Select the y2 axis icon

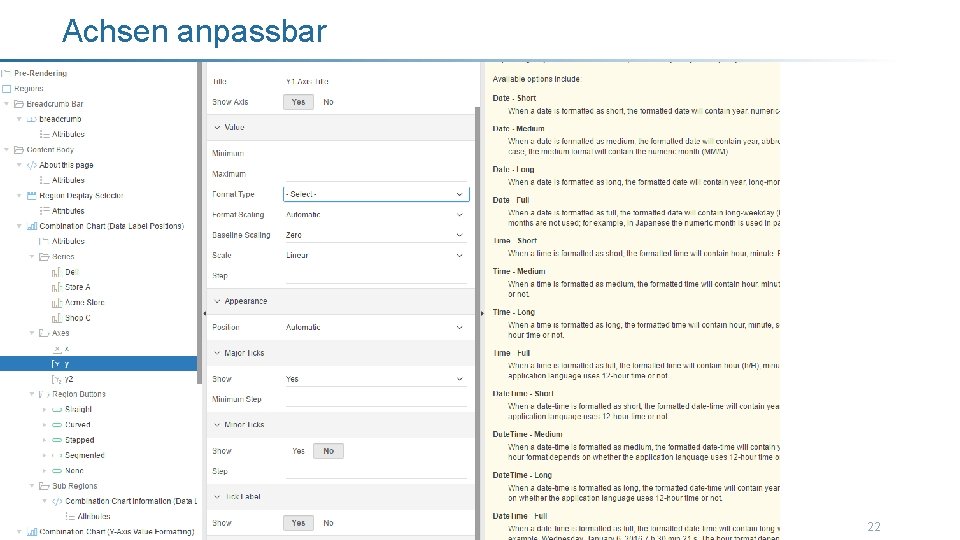pos(57,380)
